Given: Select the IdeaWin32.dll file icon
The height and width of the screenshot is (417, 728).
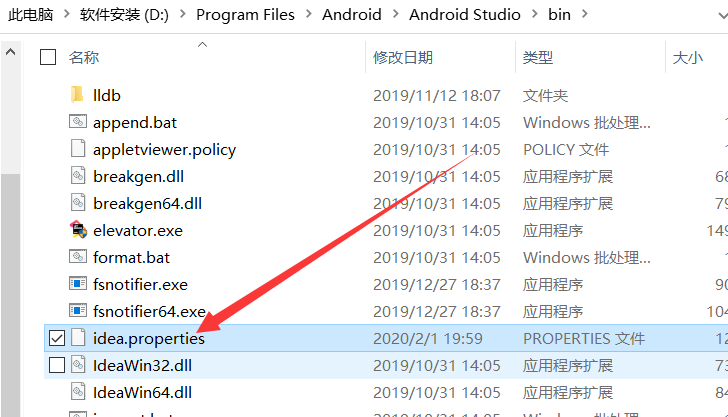Looking at the screenshot, I should (78, 364).
